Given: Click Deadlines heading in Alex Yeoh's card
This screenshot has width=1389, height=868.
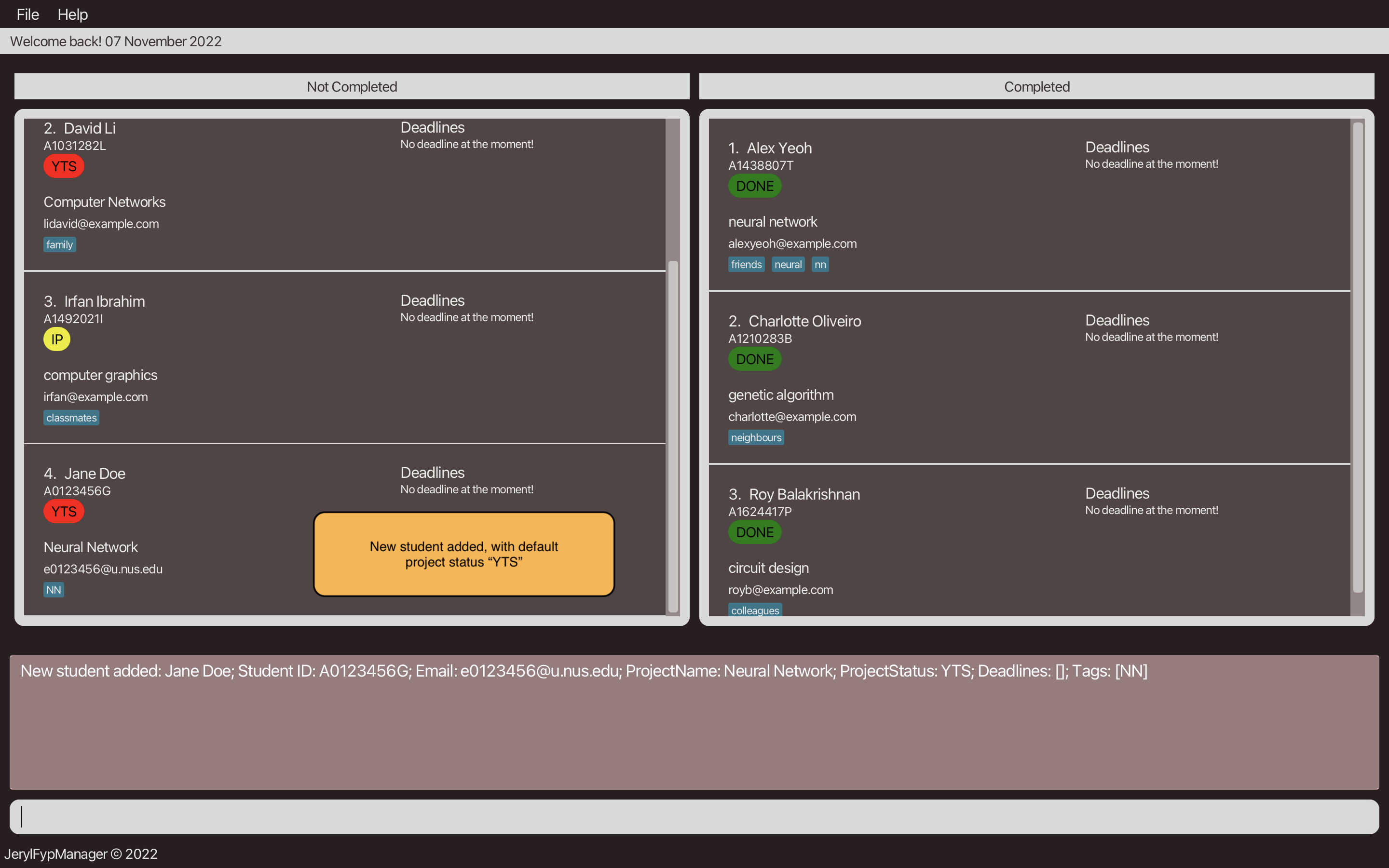Looking at the screenshot, I should coord(1117,147).
